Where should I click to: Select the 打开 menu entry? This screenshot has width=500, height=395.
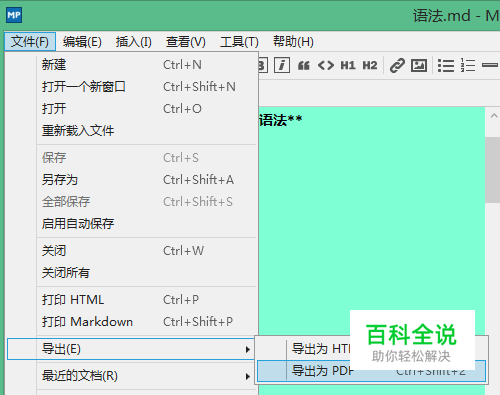tap(147, 109)
